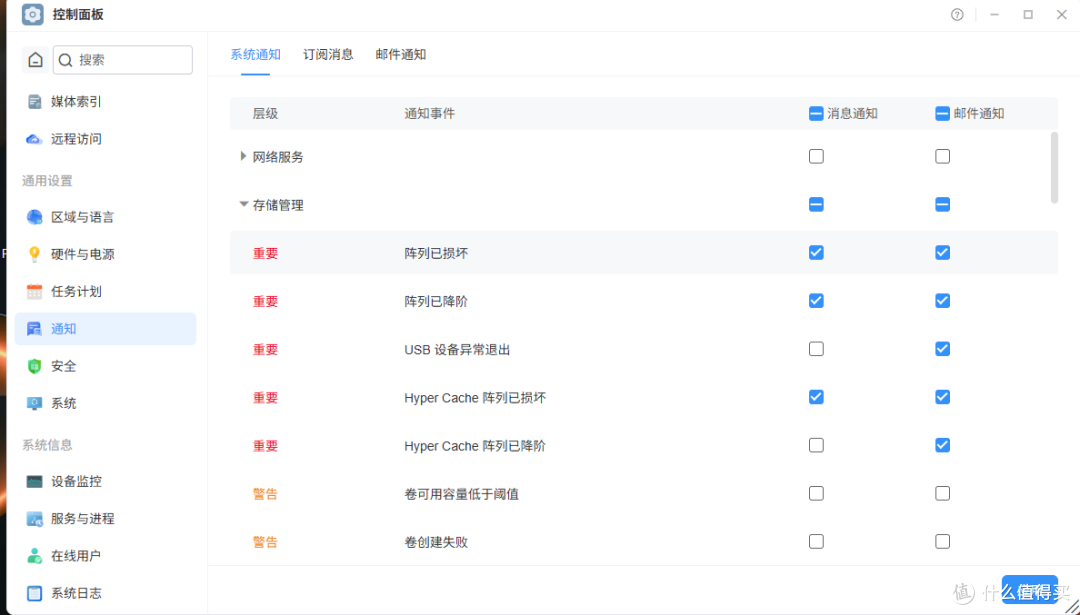Collapse the 存储管理 group arrow
This screenshot has width=1080, height=615.
(x=243, y=204)
